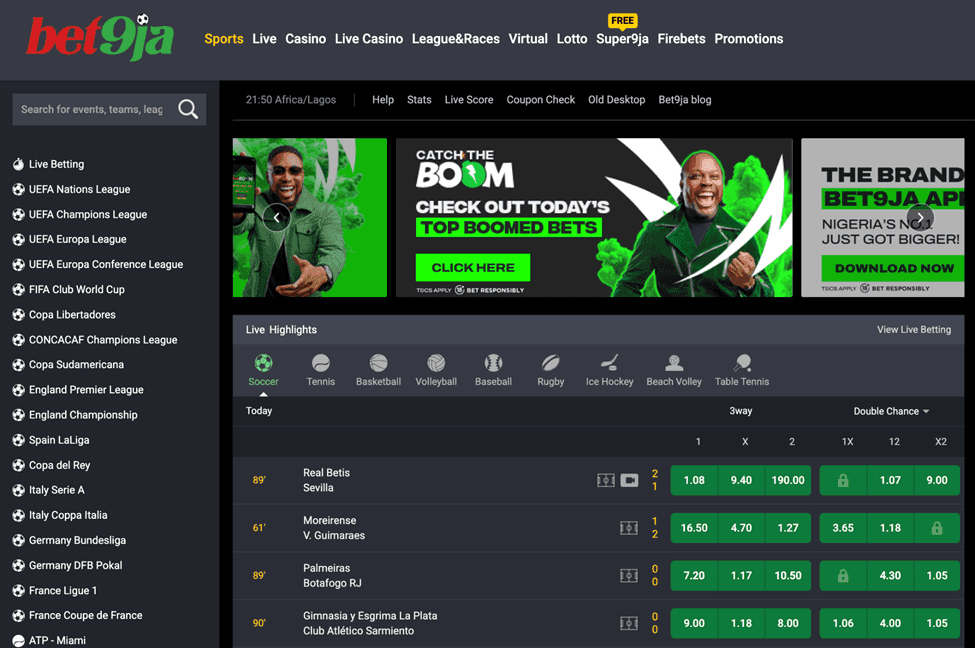This screenshot has height=648, width=975.
Task: Pick Sevilla win odds 190.00
Action: point(788,480)
